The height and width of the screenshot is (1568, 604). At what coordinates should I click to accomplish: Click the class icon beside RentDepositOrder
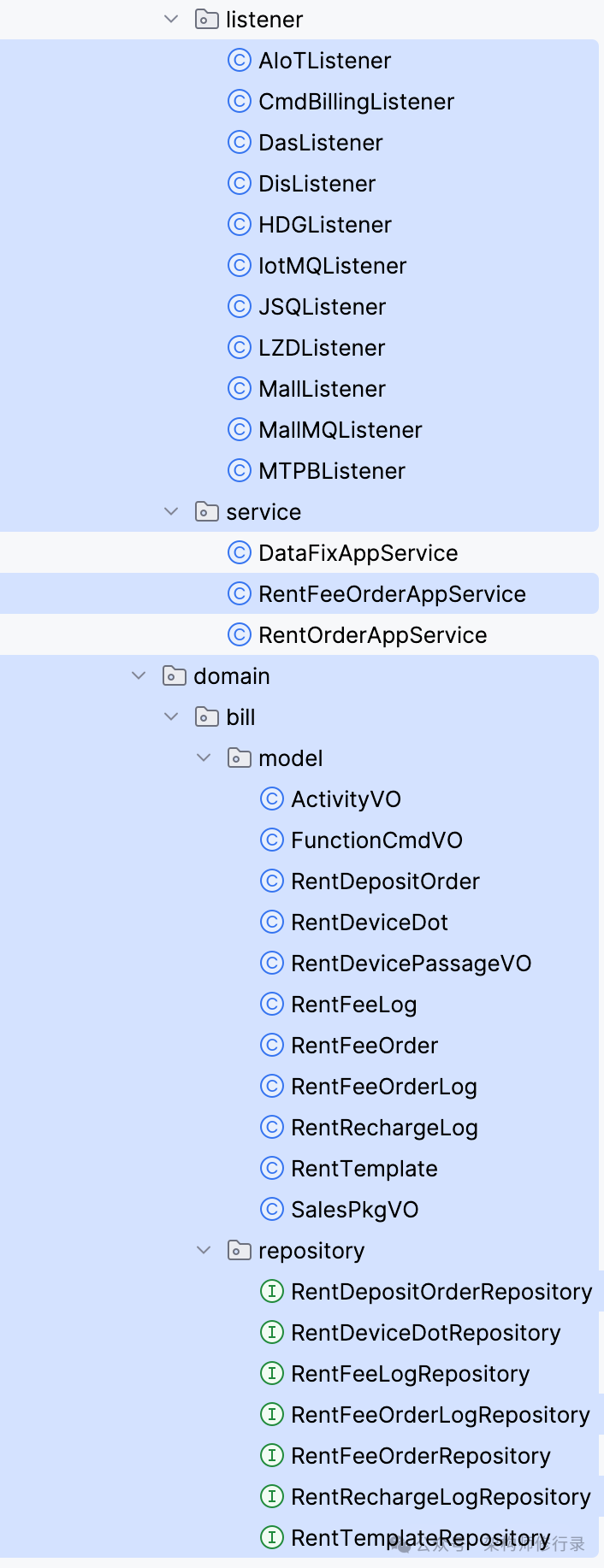(272, 881)
